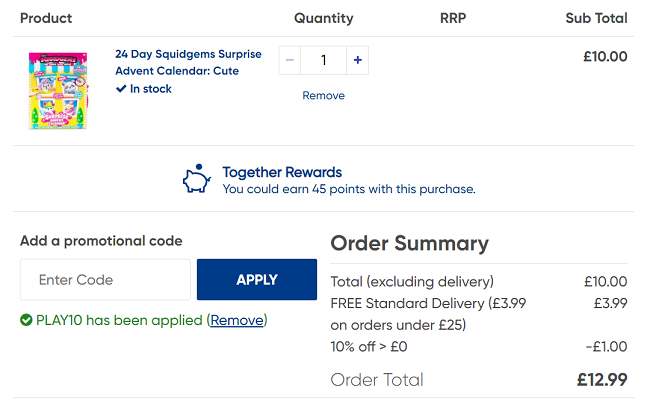Decrease quantity with the minus button
The width and height of the screenshot is (650, 402).
(290, 60)
